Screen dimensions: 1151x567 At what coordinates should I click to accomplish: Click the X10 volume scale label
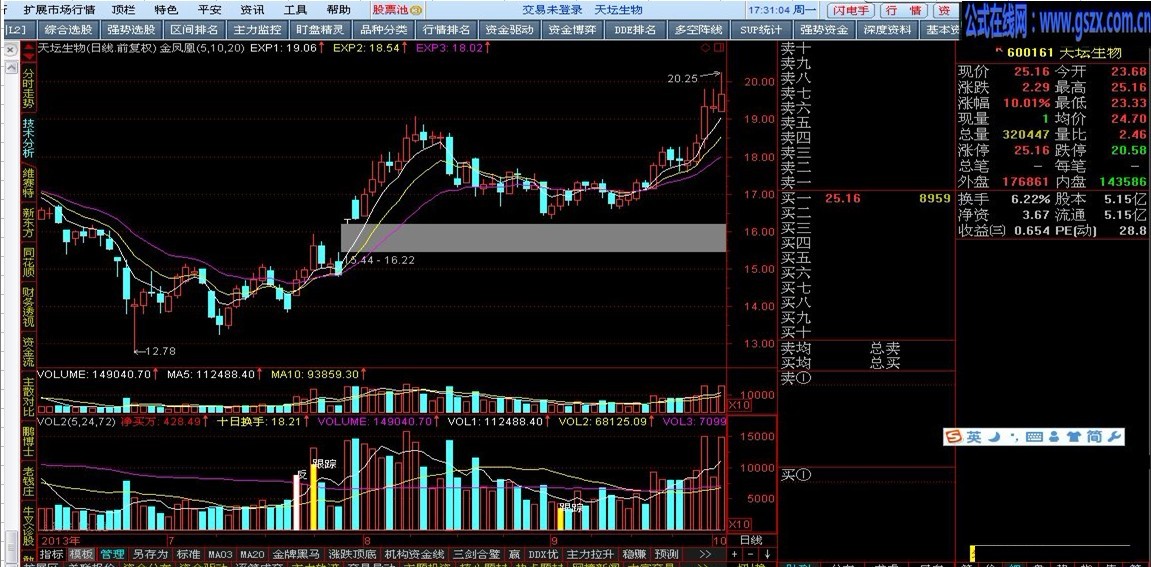point(738,524)
